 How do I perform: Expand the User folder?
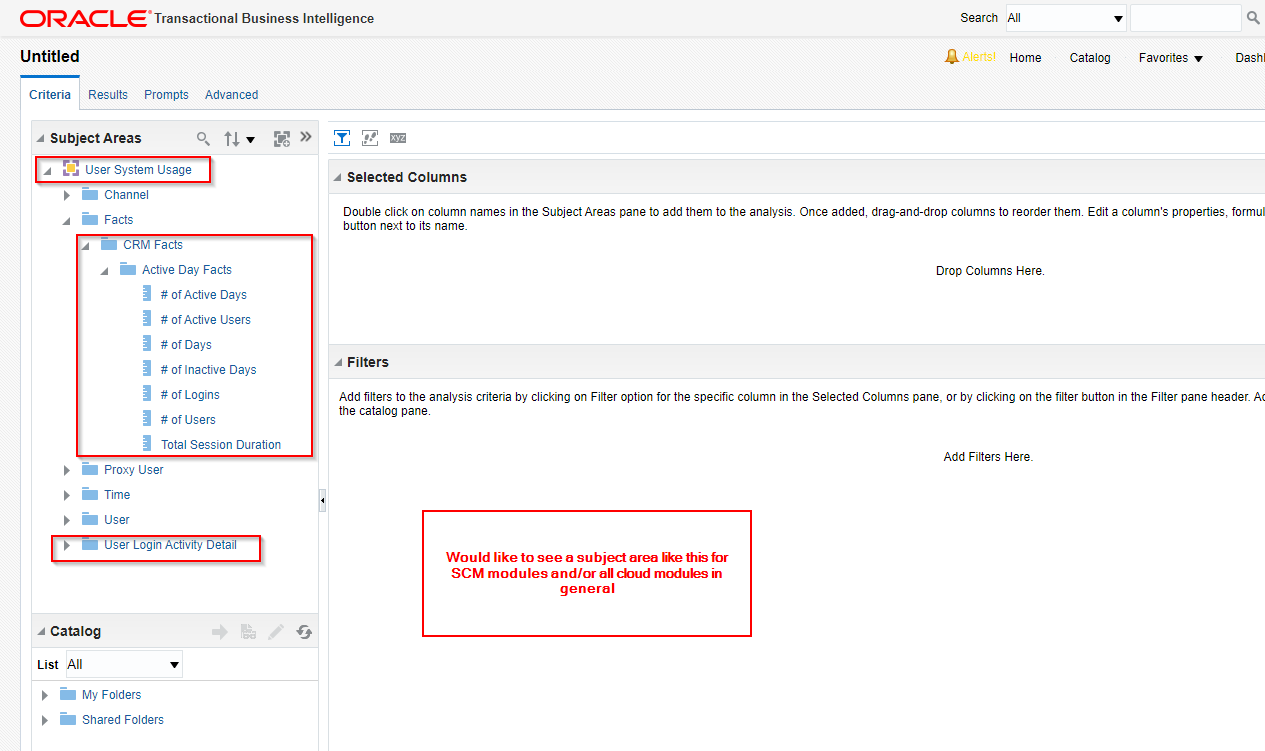[x=67, y=520]
